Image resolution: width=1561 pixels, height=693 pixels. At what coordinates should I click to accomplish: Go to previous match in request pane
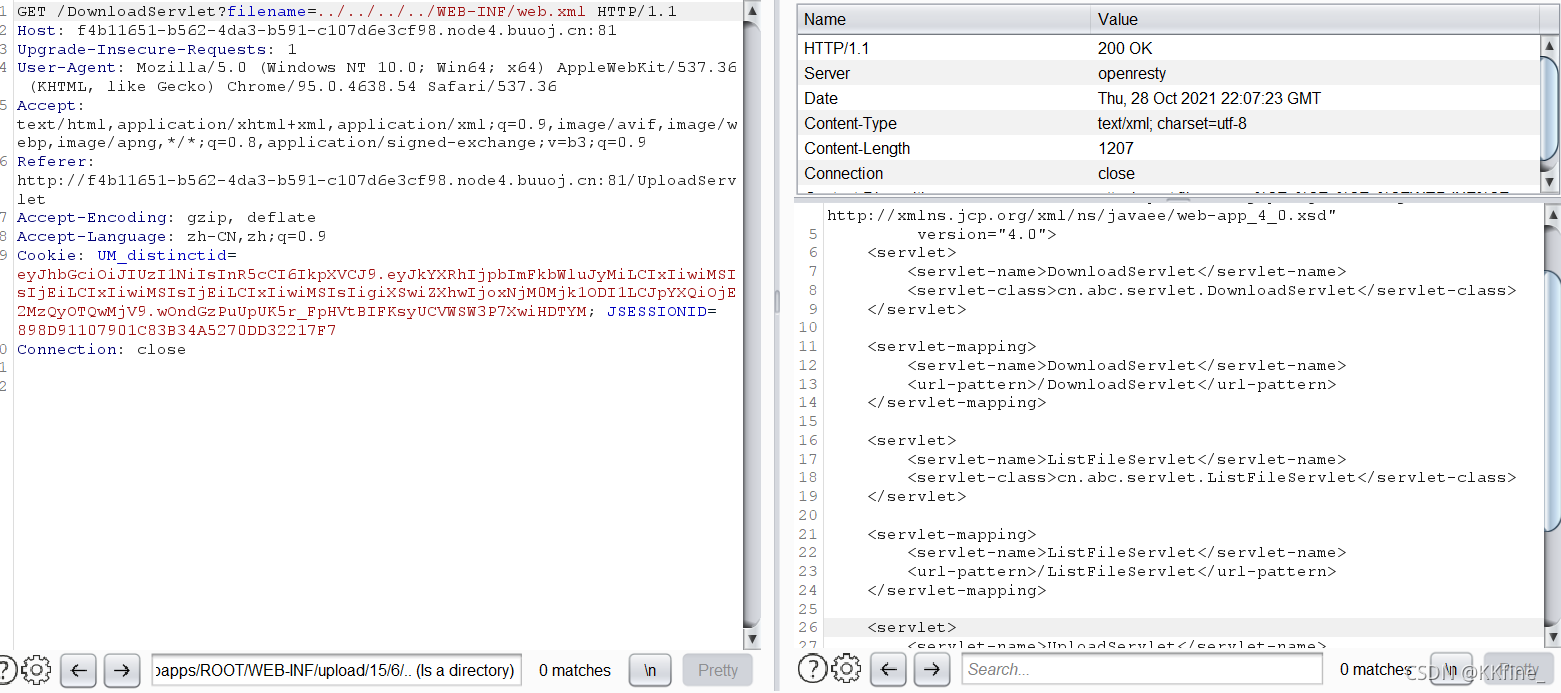tap(80, 670)
